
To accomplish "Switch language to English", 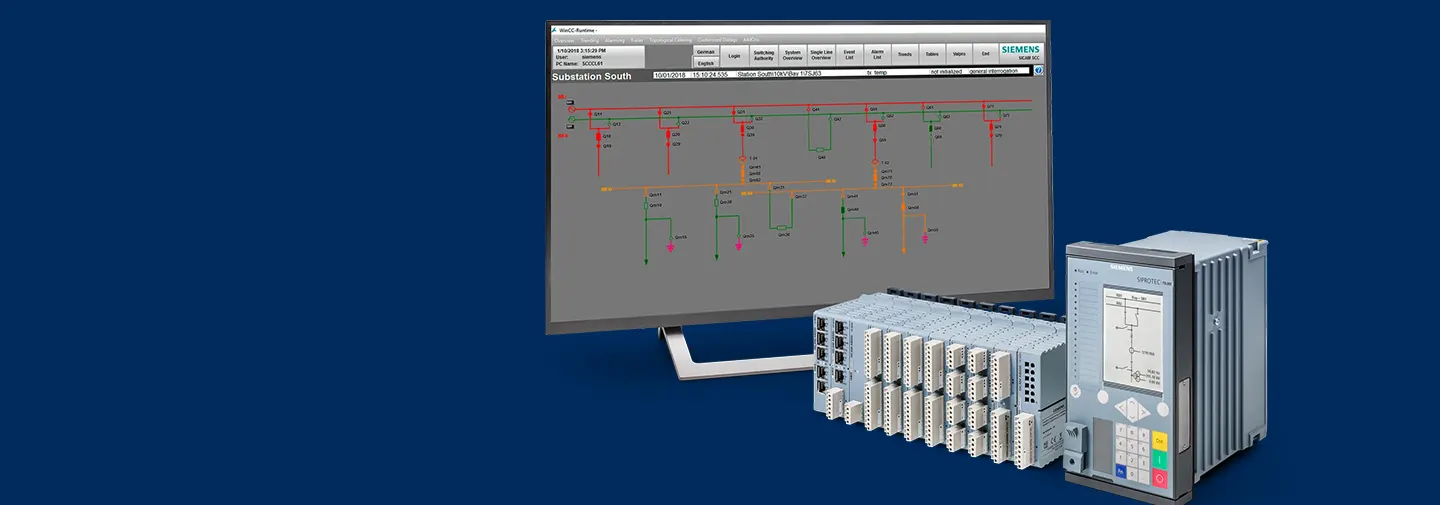I will click(705, 62).
